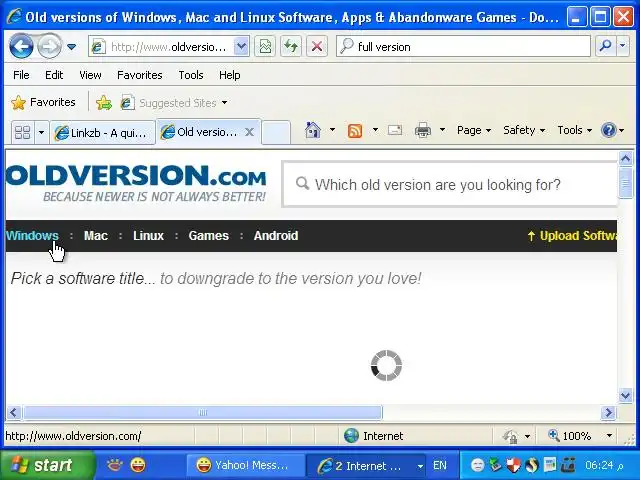Switch to the Linkzb tab
Image resolution: width=640 pixels, height=480 pixels.
102,132
